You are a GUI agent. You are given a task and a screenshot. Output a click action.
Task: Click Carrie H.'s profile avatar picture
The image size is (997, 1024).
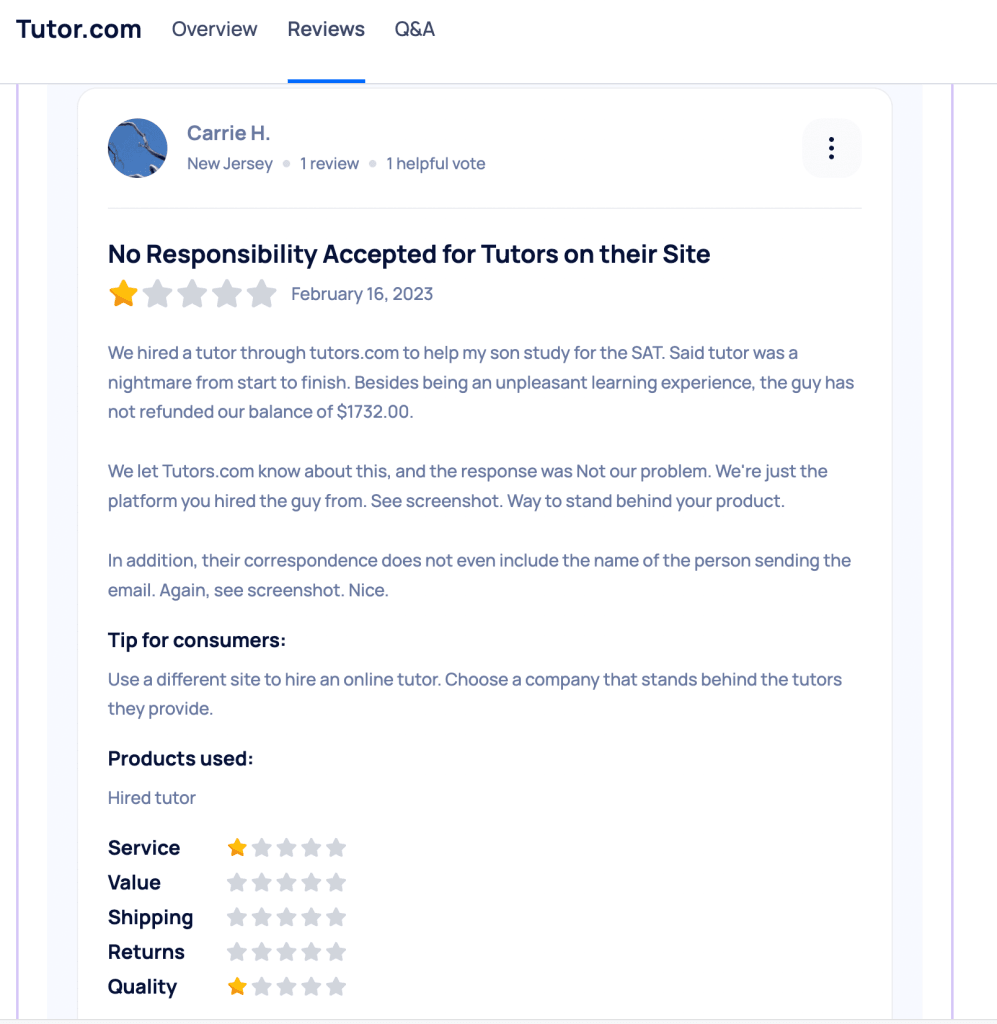click(x=137, y=147)
